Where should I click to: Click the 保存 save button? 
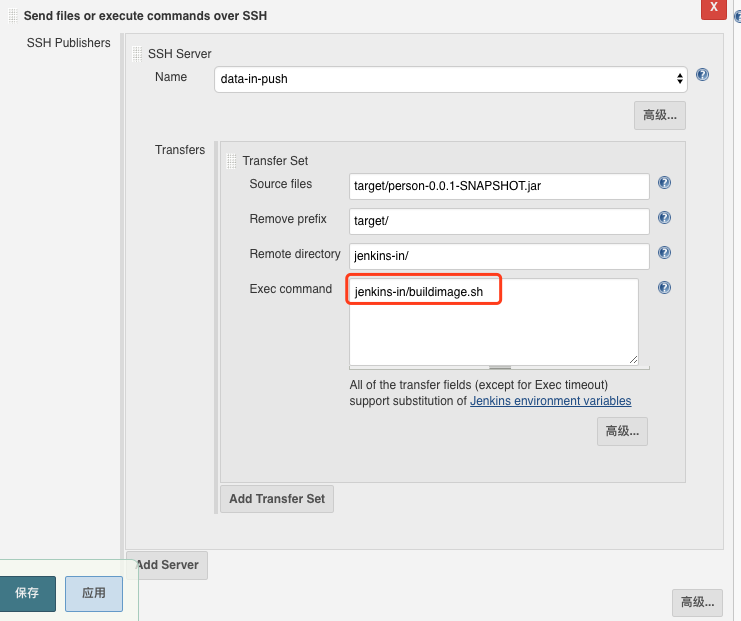pos(27,594)
